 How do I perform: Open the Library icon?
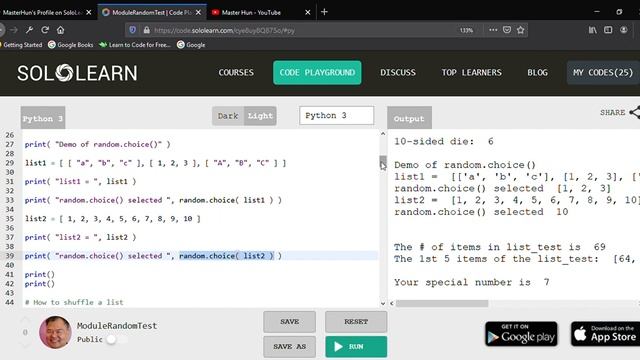(x=592, y=30)
